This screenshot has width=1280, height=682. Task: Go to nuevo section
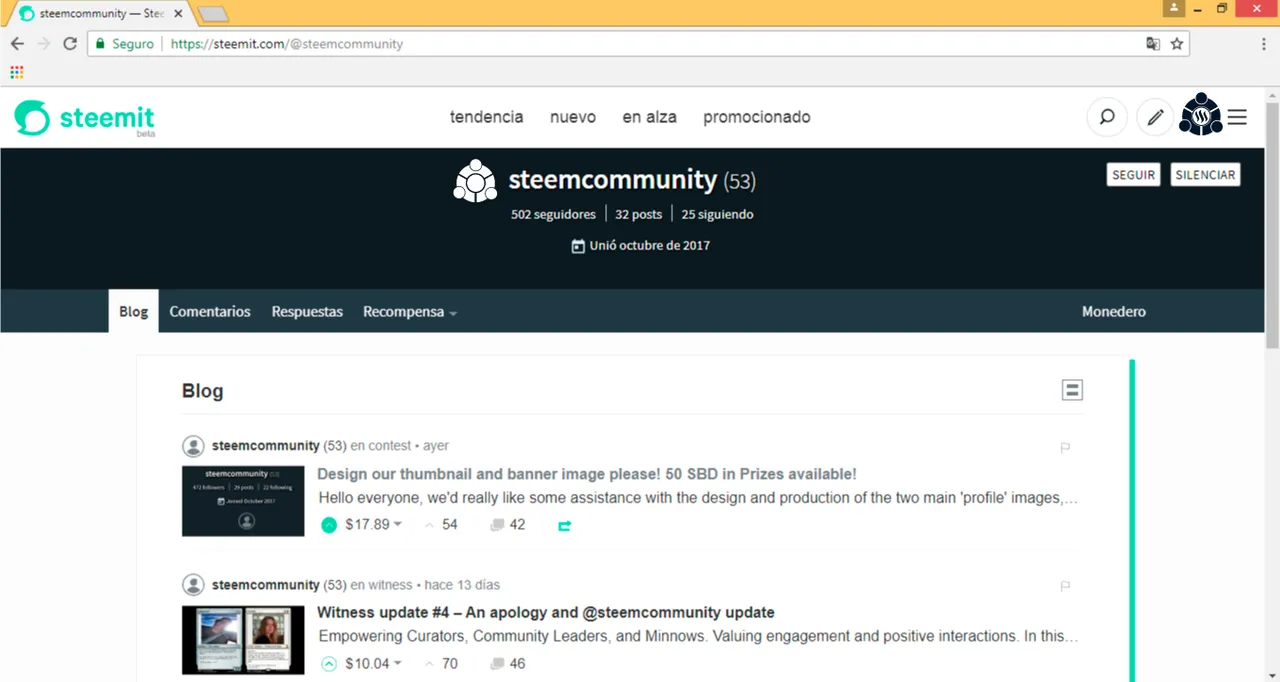[573, 117]
